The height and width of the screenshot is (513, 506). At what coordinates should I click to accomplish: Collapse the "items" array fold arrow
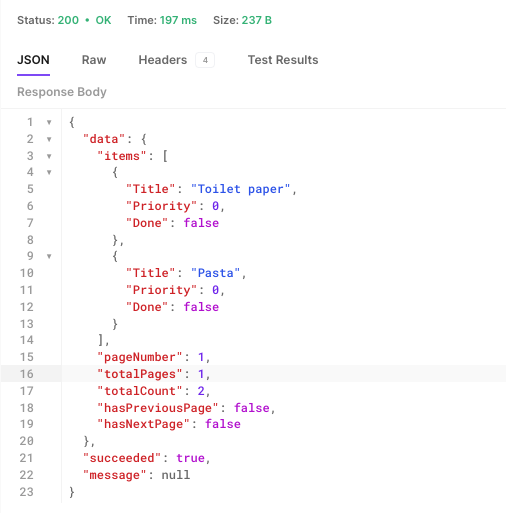tap(49, 156)
